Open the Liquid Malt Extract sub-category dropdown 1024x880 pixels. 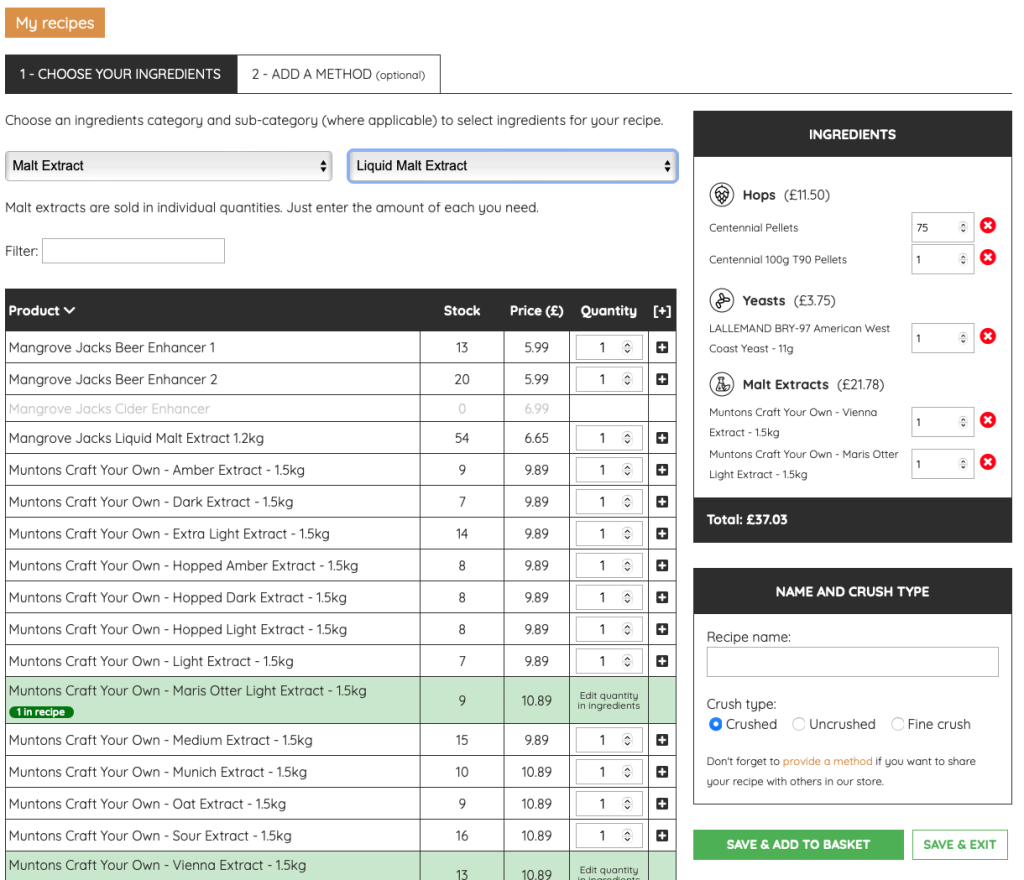pyautogui.click(x=513, y=166)
